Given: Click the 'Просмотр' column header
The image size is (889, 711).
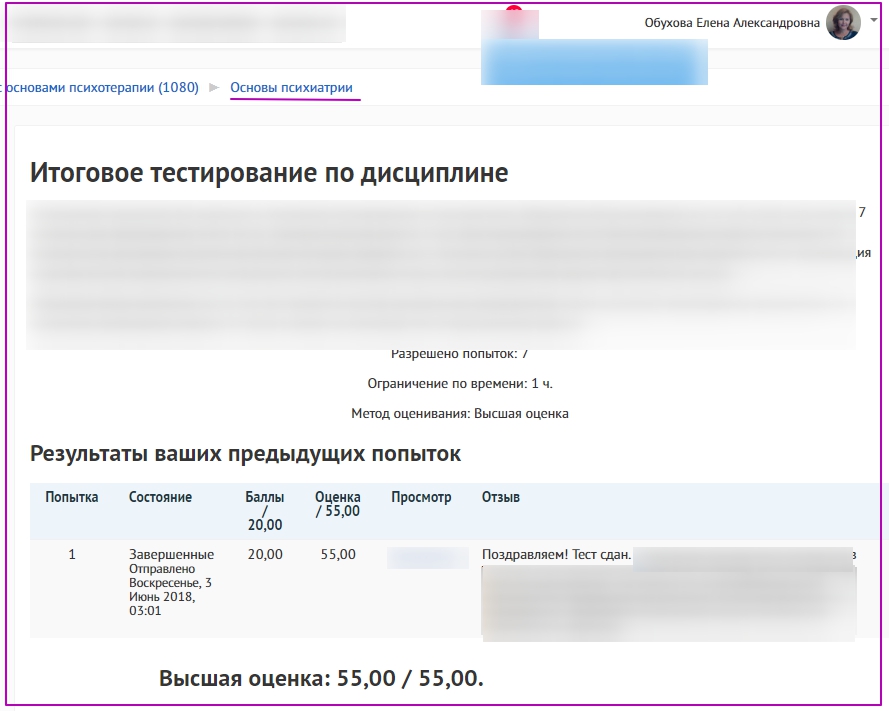Looking at the screenshot, I should (x=421, y=497).
